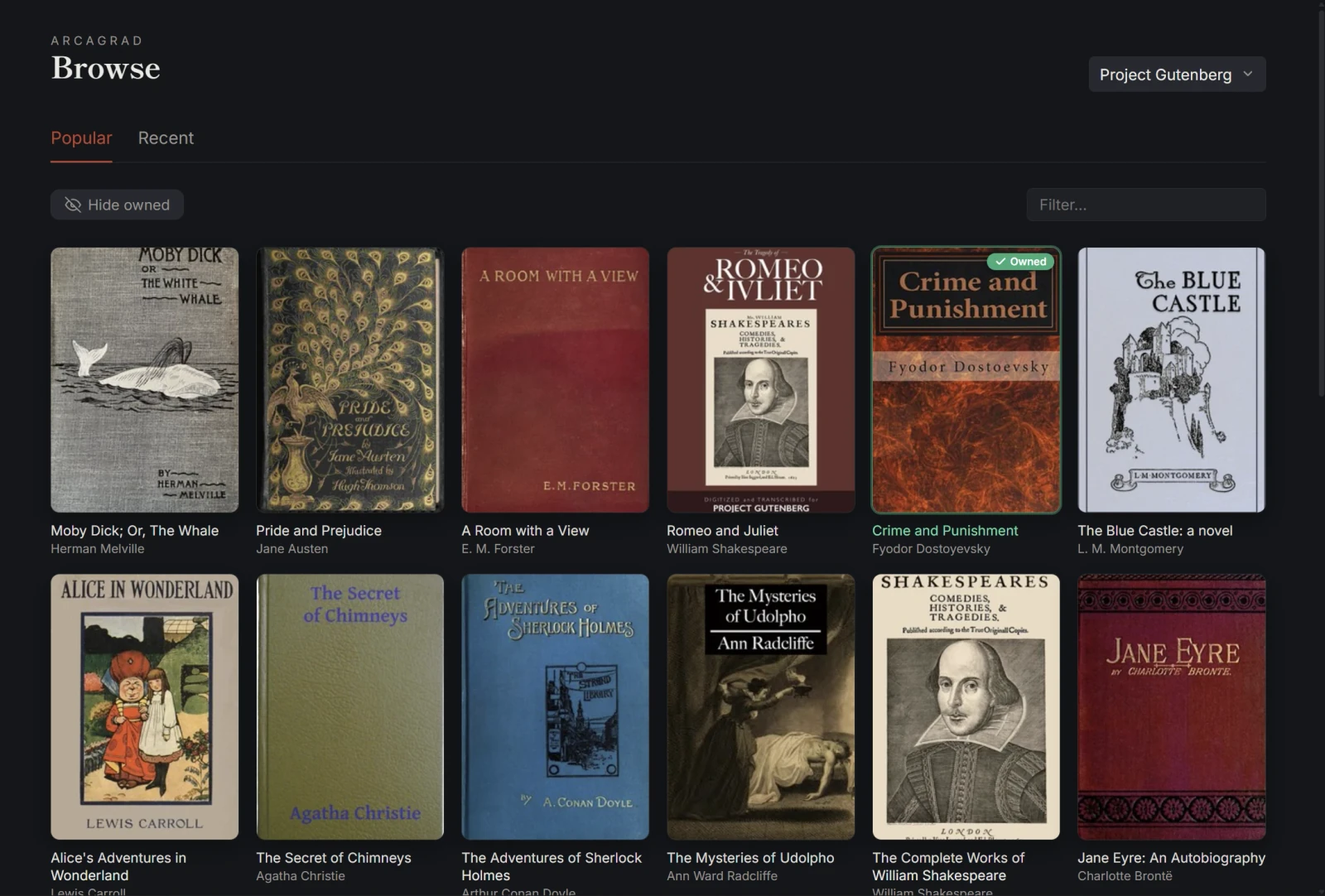Screen dimensions: 1325x896
Task: Click the crossed-eye icon in Hide owned
Action: pyautogui.click(x=73, y=205)
